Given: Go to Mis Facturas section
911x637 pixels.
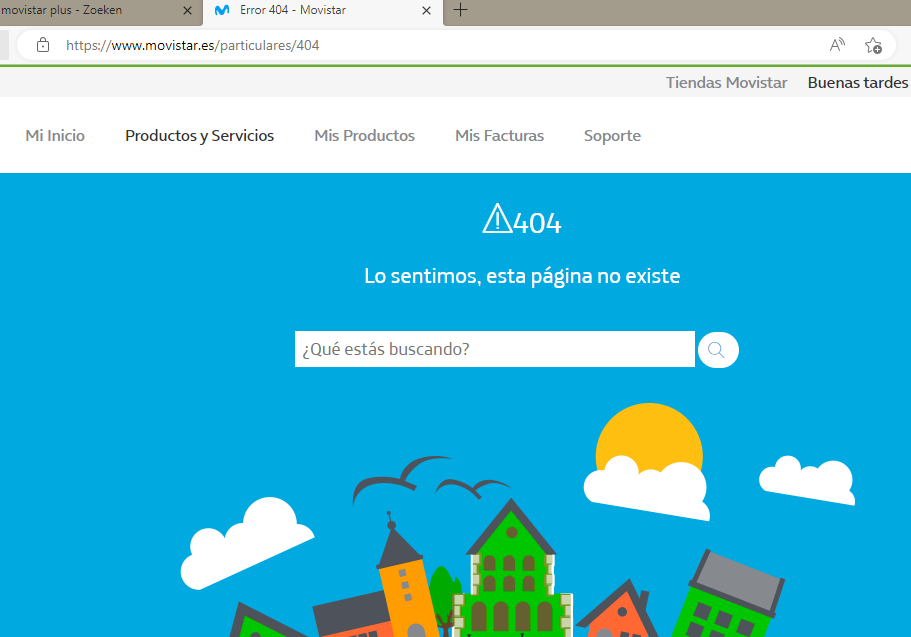Looking at the screenshot, I should [499, 136].
